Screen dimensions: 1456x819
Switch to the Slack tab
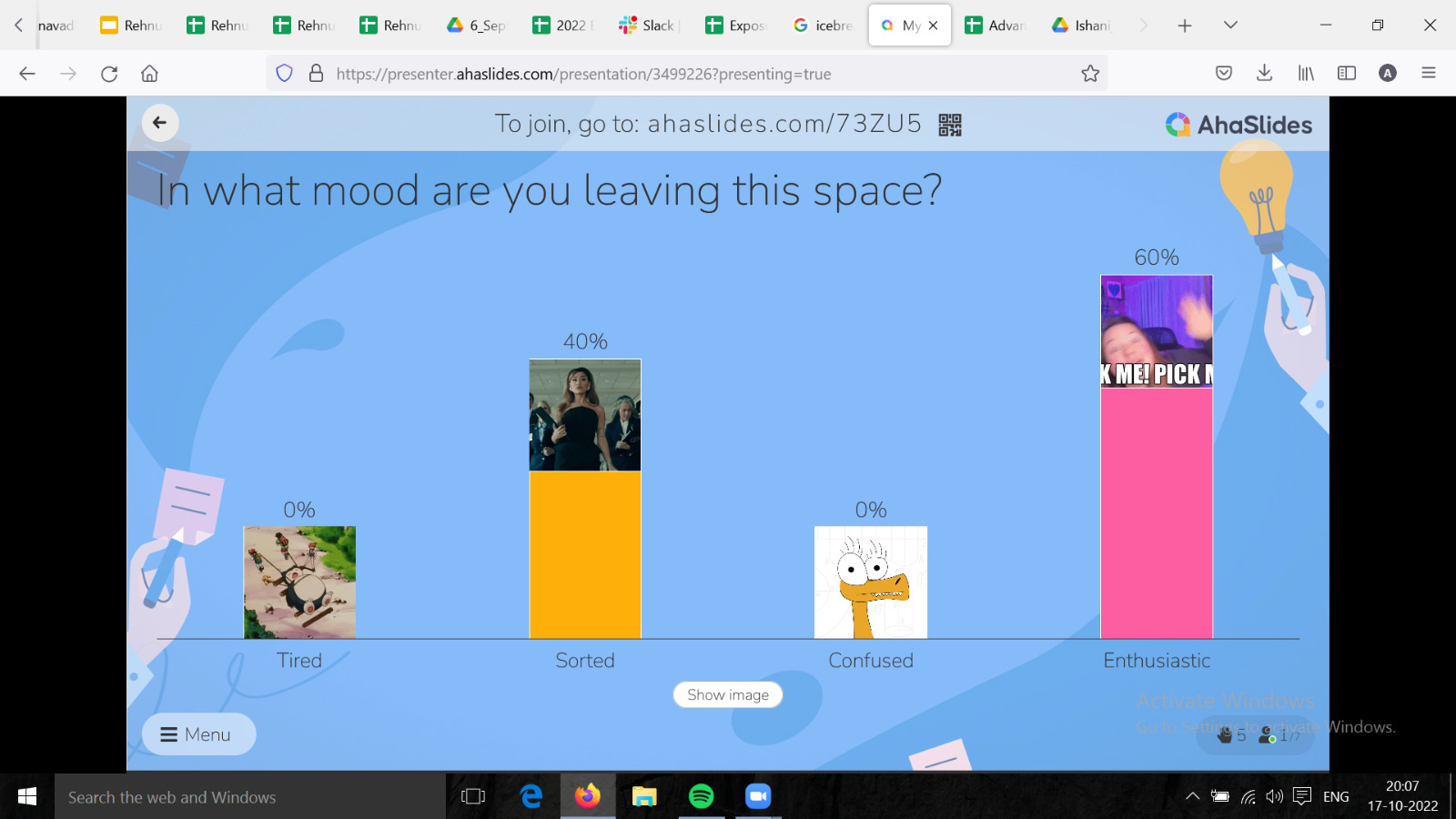648,25
